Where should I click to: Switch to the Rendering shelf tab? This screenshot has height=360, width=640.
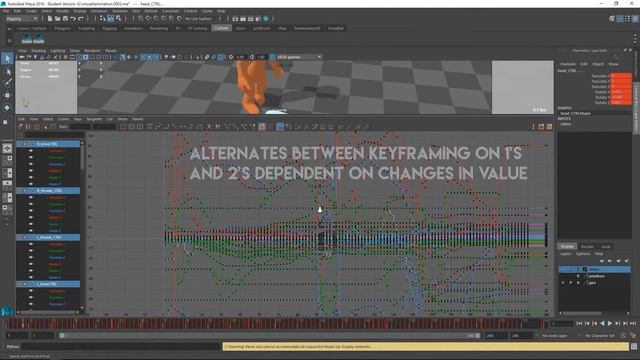point(158,29)
